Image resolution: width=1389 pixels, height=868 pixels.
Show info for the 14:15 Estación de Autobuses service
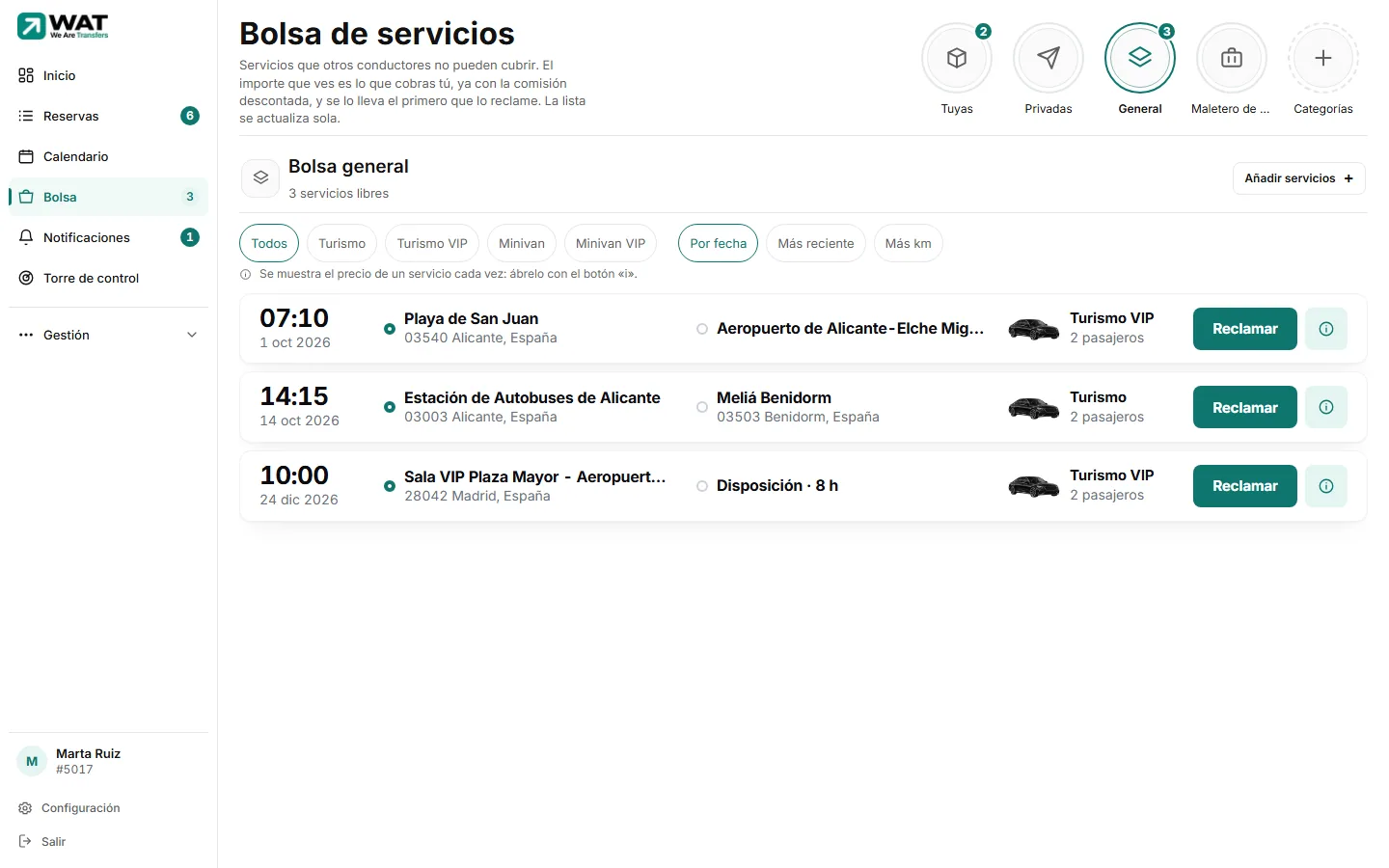coord(1326,407)
